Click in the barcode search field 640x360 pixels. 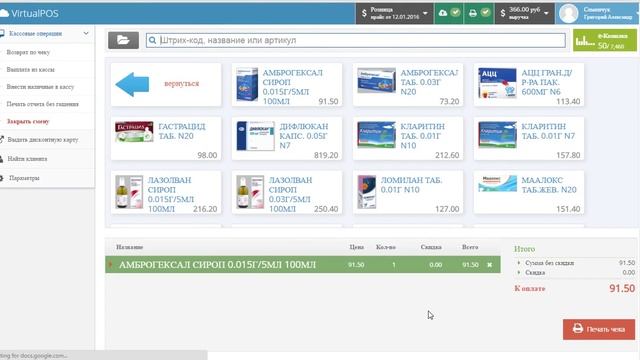(356, 40)
